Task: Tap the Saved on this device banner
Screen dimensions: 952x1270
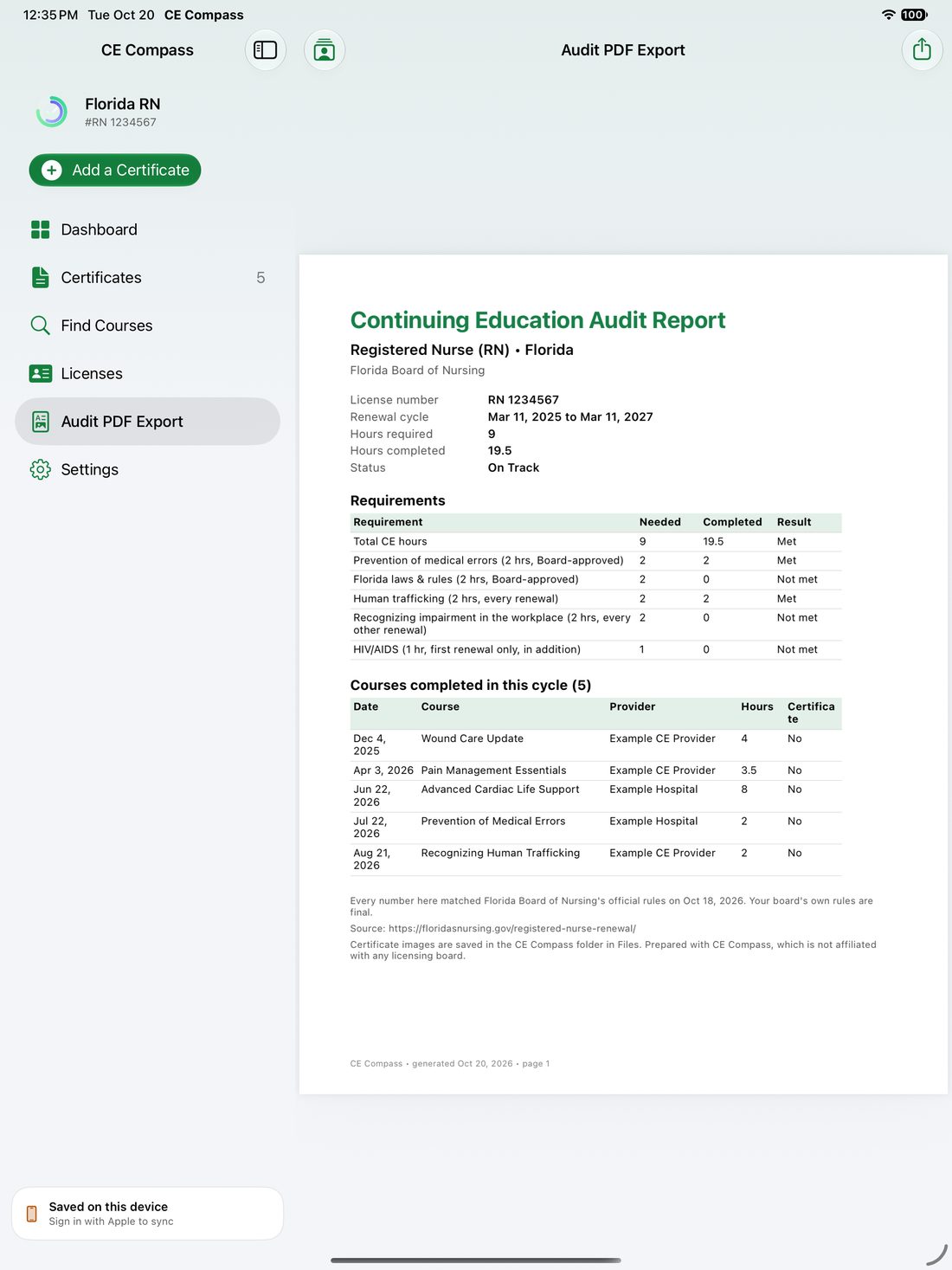Action: (147, 1214)
